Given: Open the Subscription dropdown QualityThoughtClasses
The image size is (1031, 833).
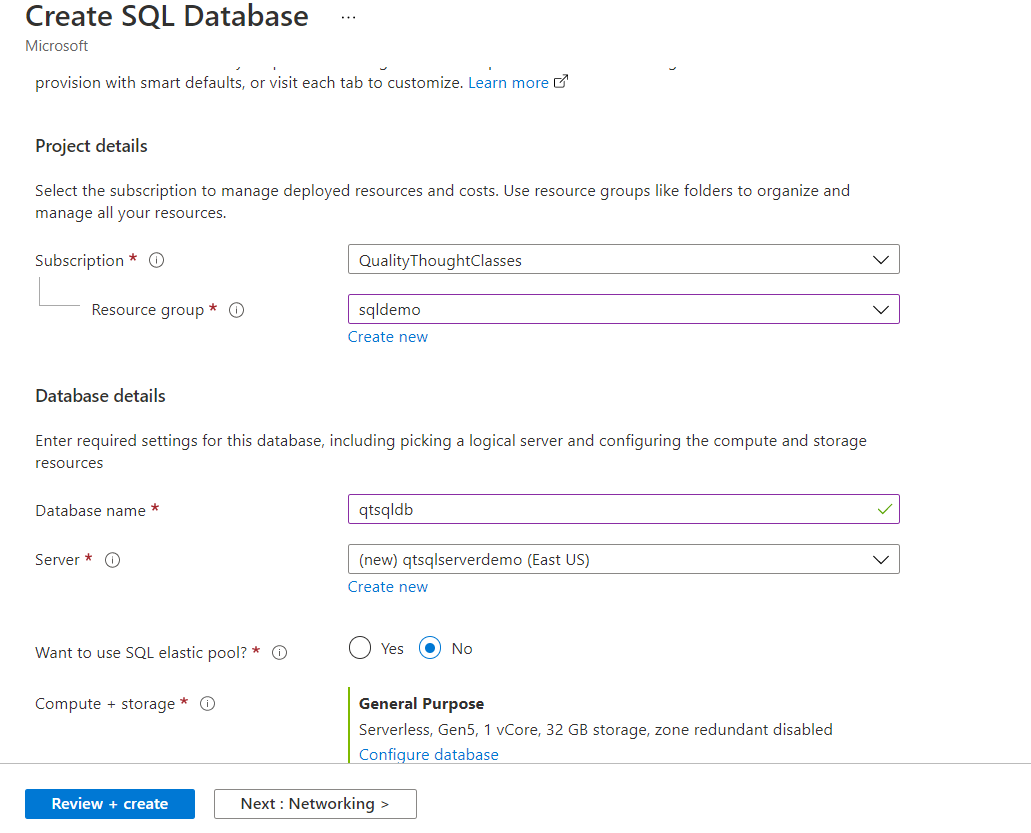Looking at the screenshot, I should pyautogui.click(x=623, y=260).
